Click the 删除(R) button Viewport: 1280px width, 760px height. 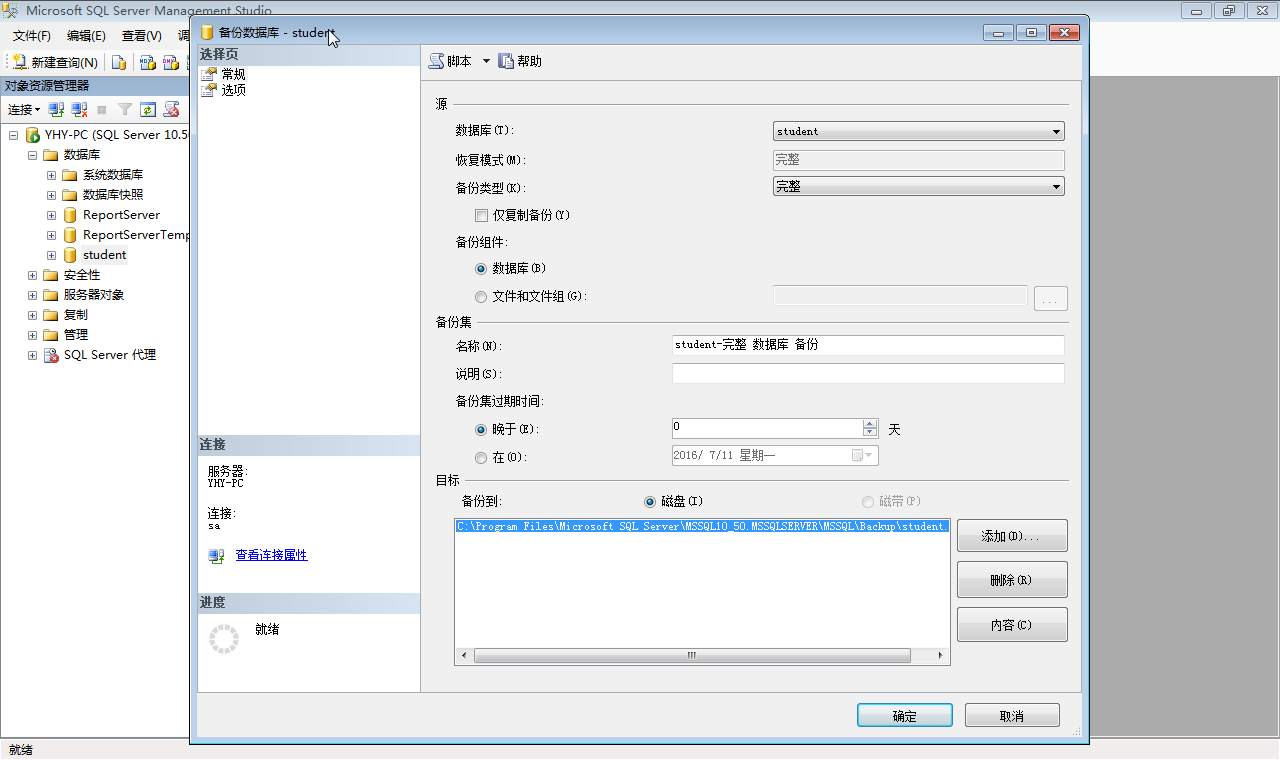tap(1012, 580)
